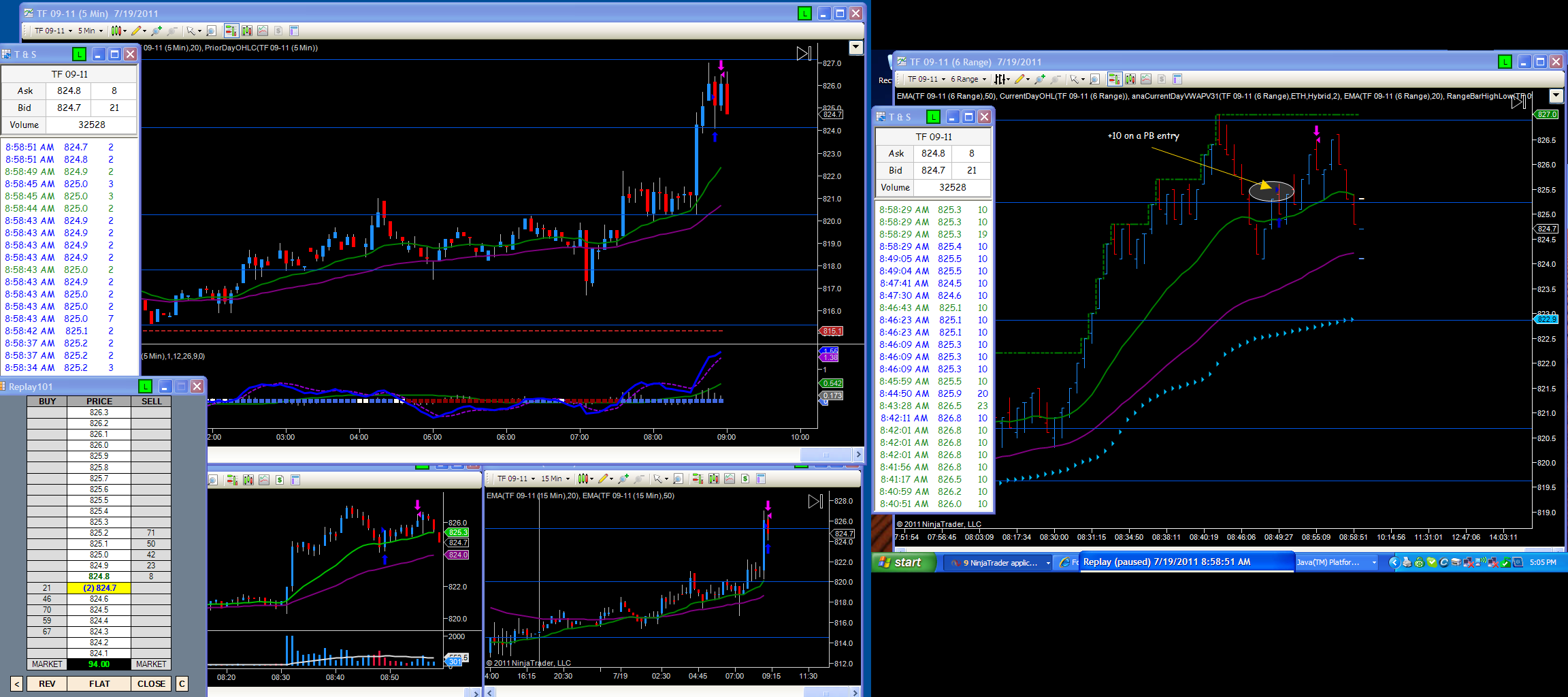Toggle Chart Trader icon in 5 Min chart
Screen dimensions: 1568x697
[231, 31]
